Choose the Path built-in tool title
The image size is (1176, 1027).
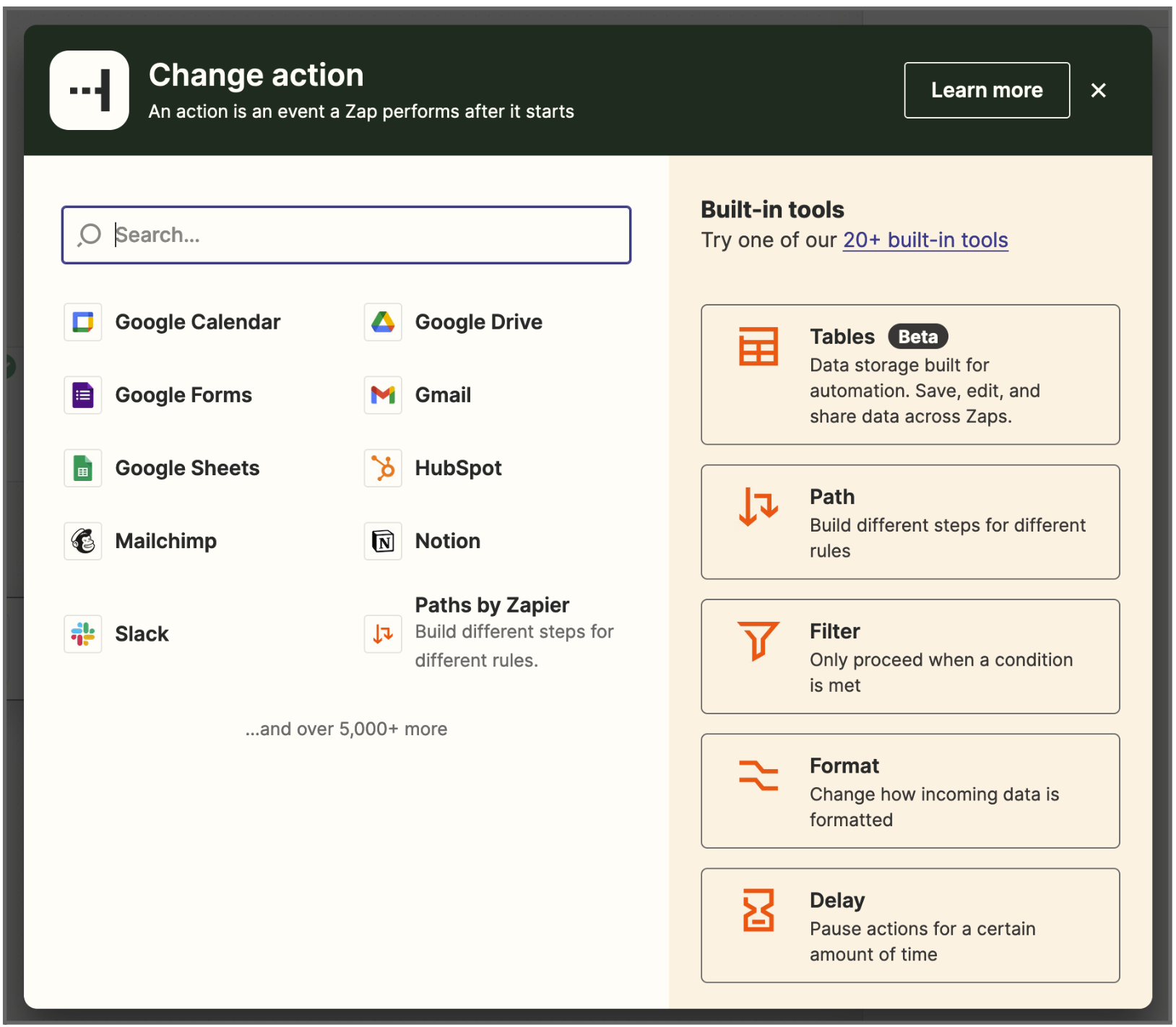[x=832, y=497]
